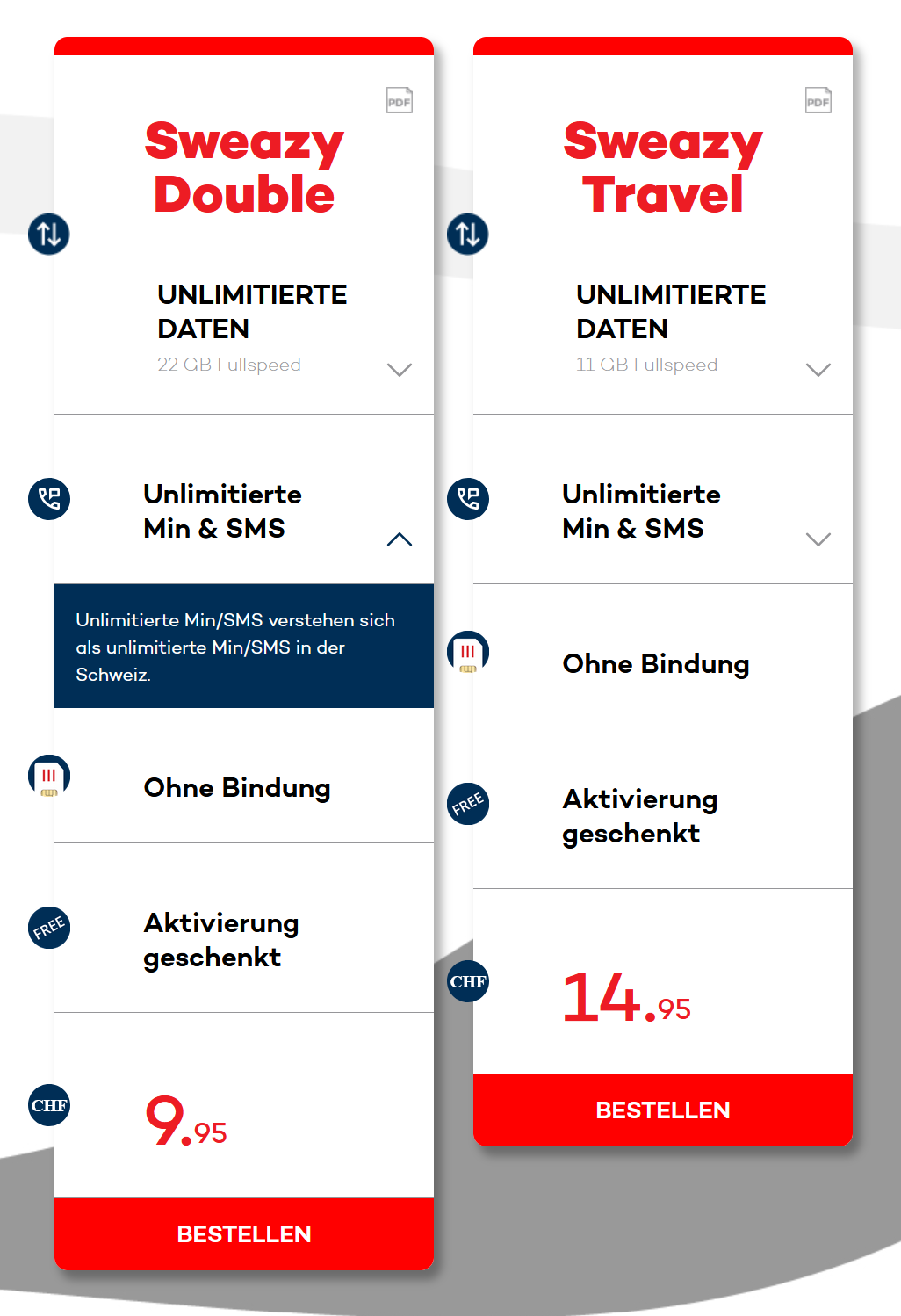Viewport: 901px width, 1316px height.
Task: Click the 14.95 price of Sweazy Travel
Action: (626, 1000)
